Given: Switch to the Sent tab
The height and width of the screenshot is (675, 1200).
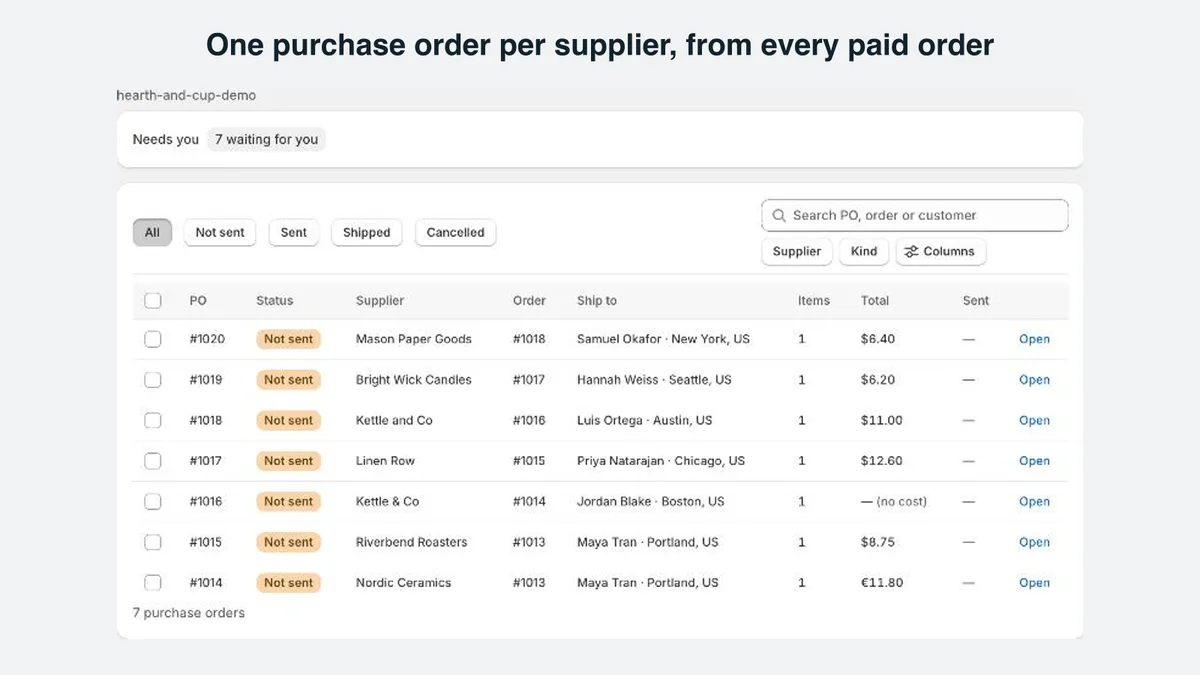Looking at the screenshot, I should point(294,232).
